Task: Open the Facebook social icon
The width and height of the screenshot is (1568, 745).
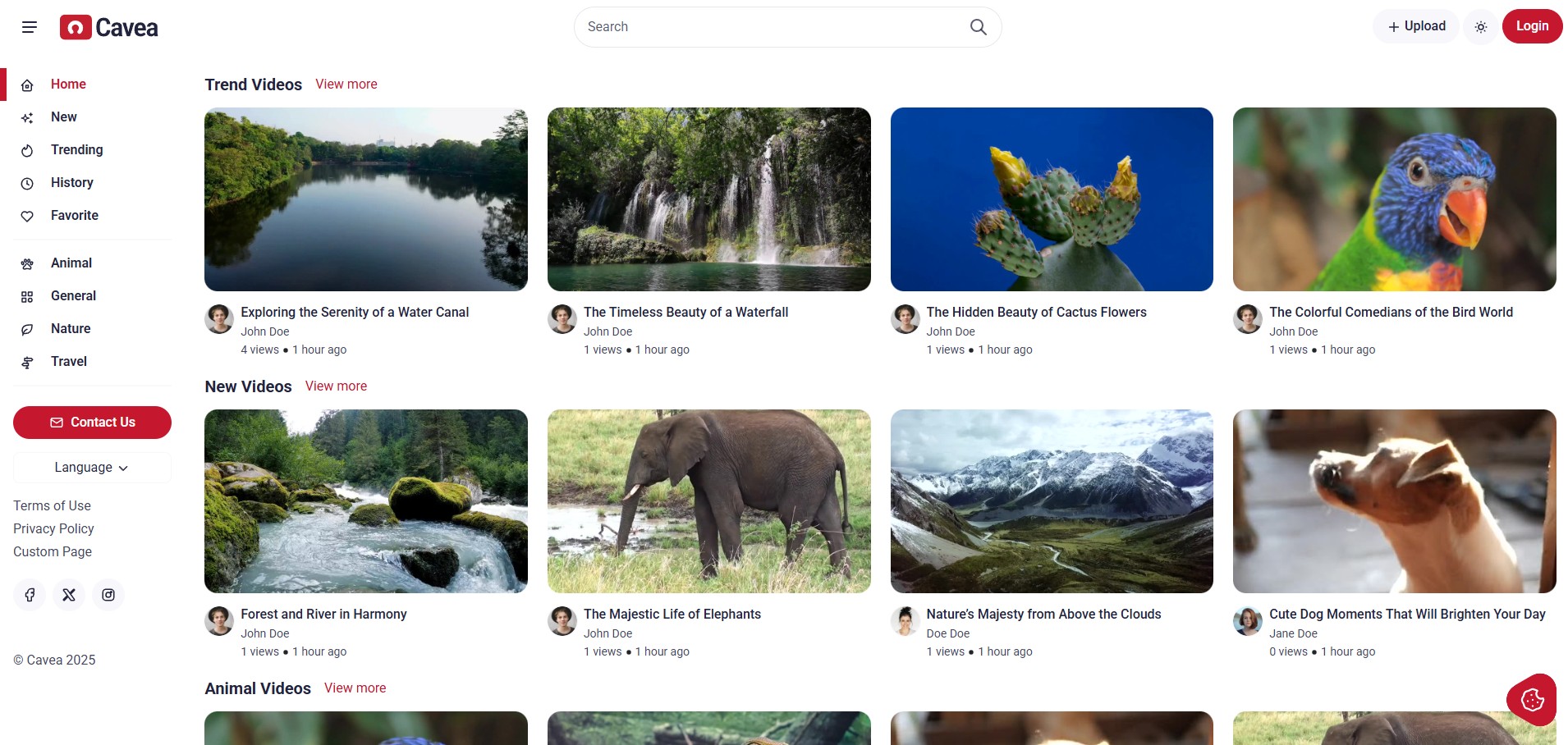Action: 30,595
